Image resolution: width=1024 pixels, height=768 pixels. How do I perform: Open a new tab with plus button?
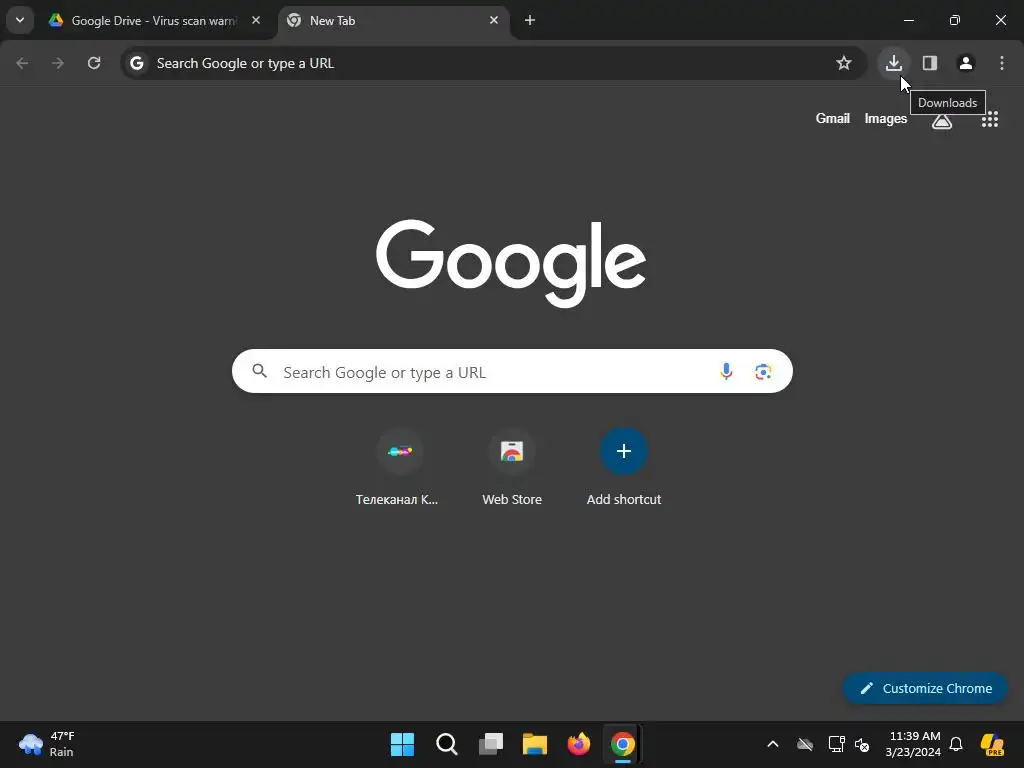click(x=530, y=20)
